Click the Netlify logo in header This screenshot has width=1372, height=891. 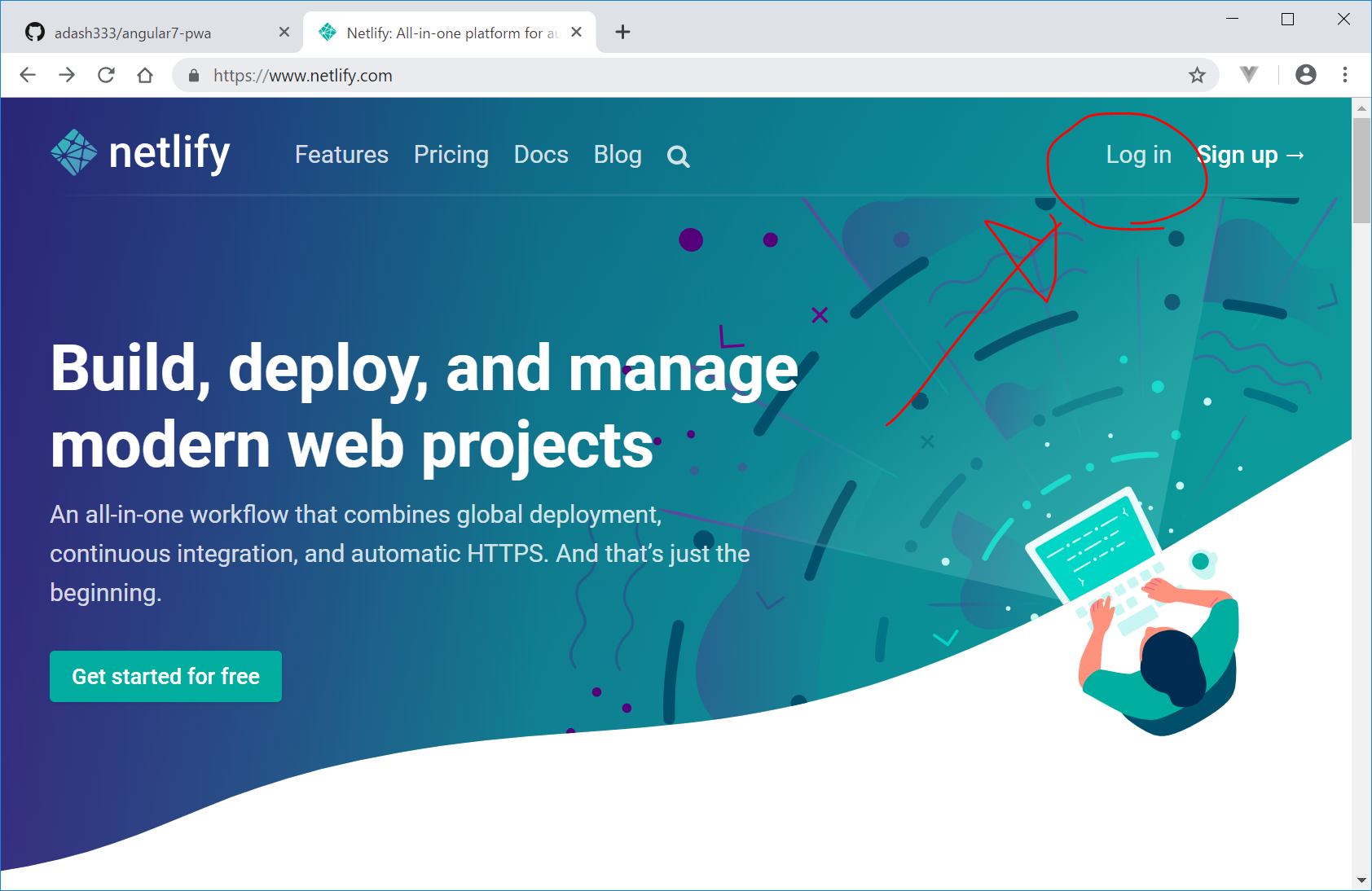[x=140, y=153]
